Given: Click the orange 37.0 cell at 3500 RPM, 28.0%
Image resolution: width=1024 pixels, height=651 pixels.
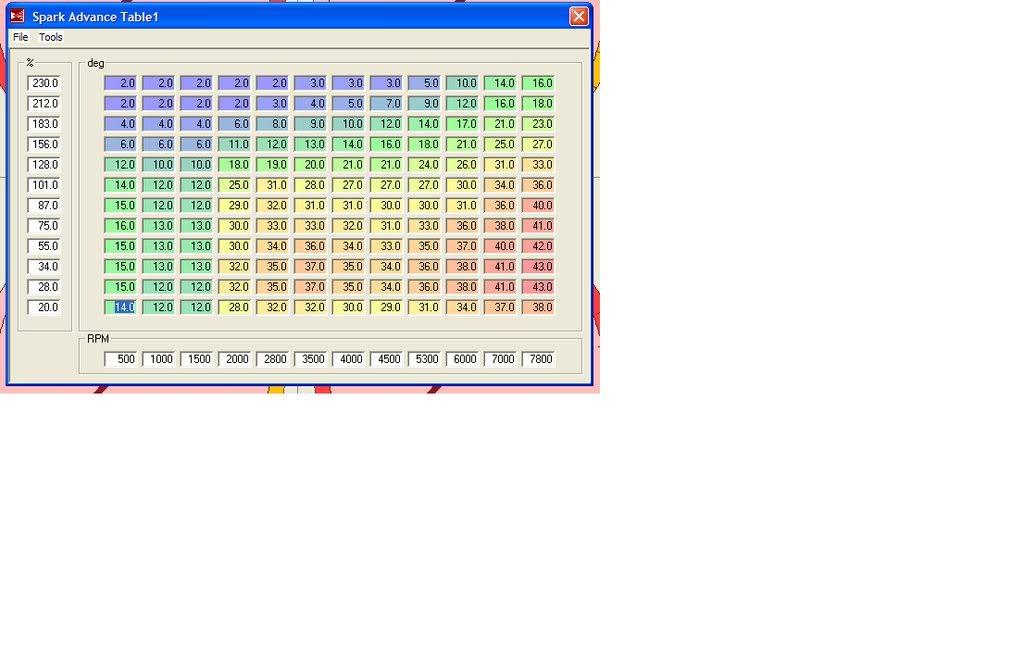Looking at the screenshot, I should [312, 287].
